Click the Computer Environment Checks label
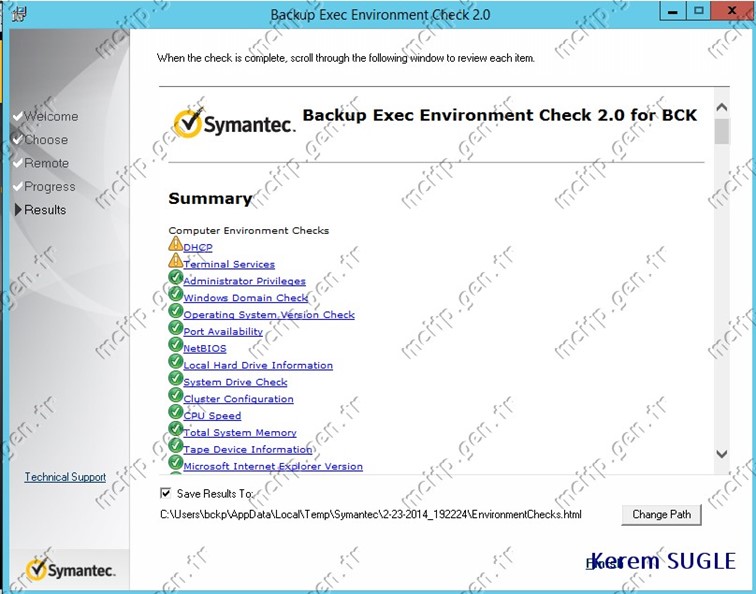Screen dimensions: 756x594 (x=248, y=231)
